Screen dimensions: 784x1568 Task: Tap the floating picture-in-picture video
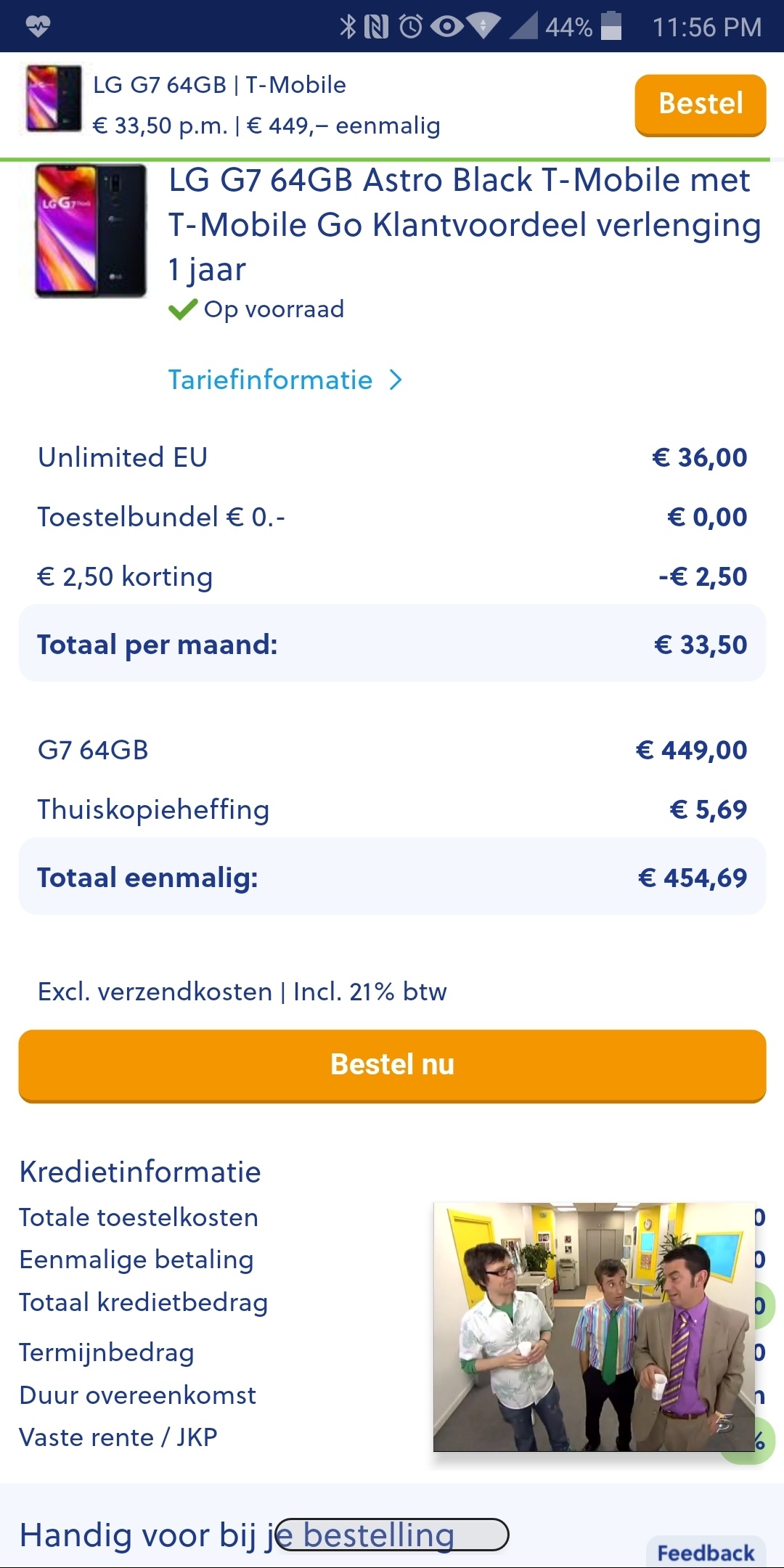(x=594, y=1327)
